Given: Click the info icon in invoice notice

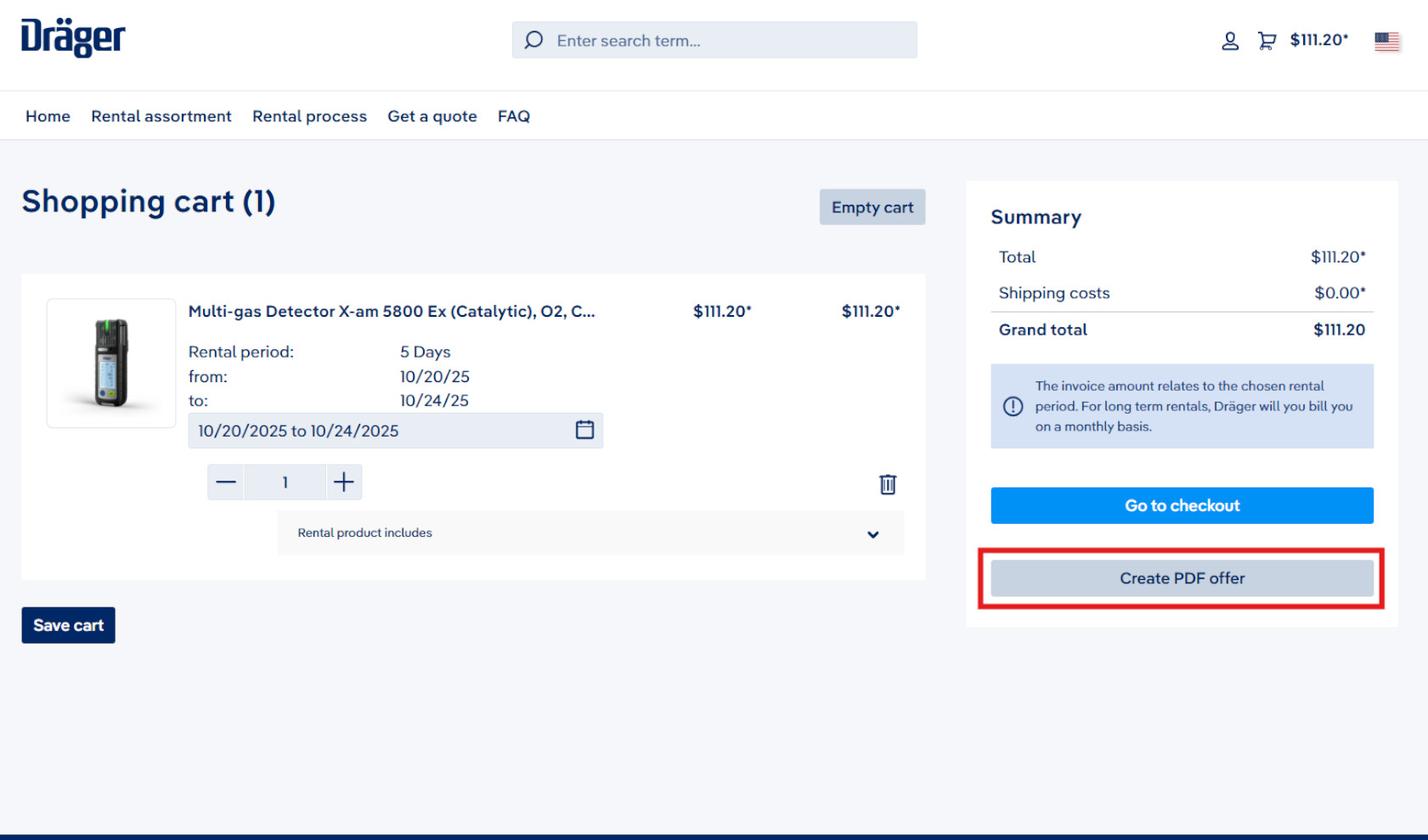Looking at the screenshot, I should [1013, 406].
